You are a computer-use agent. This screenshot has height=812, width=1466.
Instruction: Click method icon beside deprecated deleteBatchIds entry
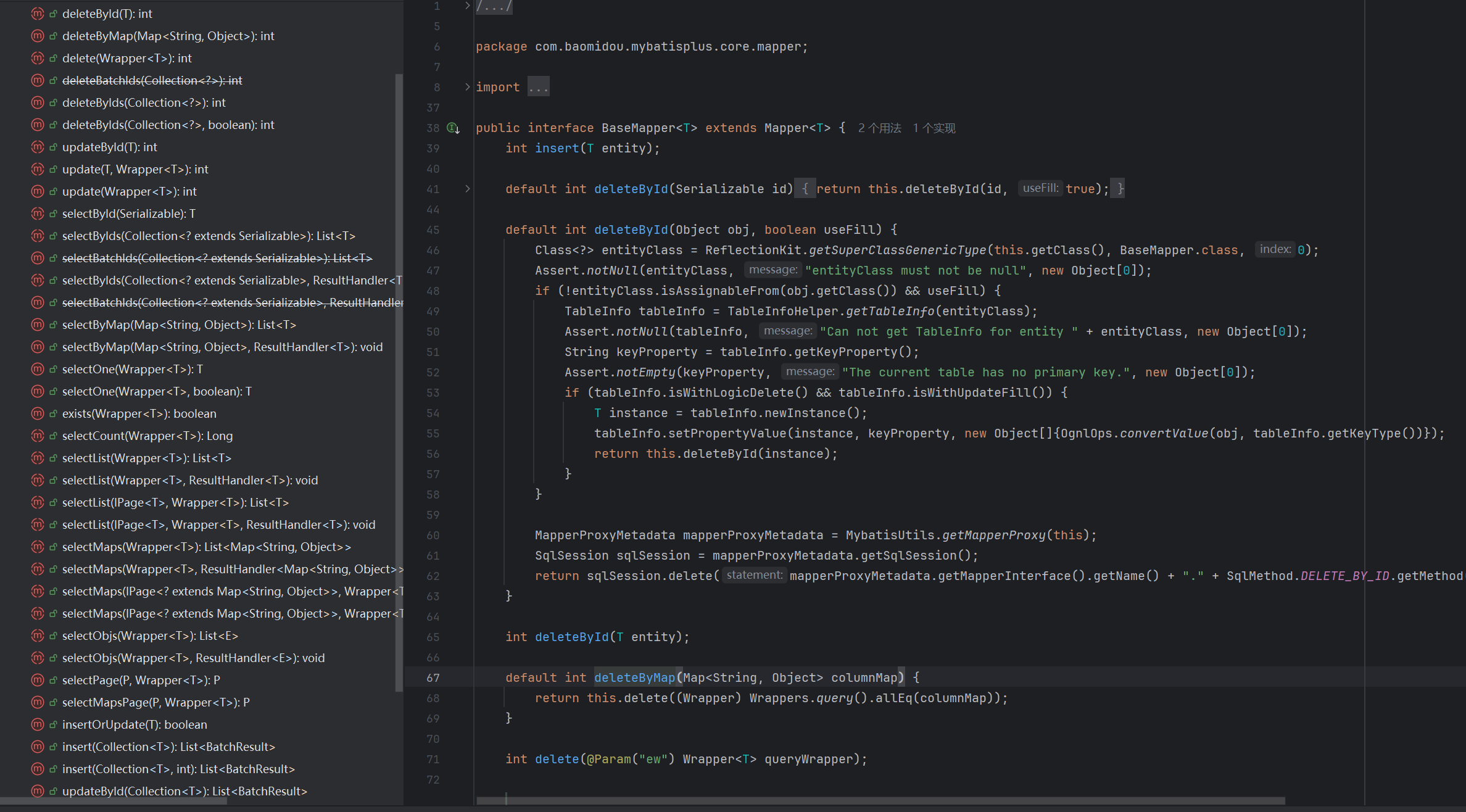point(38,80)
